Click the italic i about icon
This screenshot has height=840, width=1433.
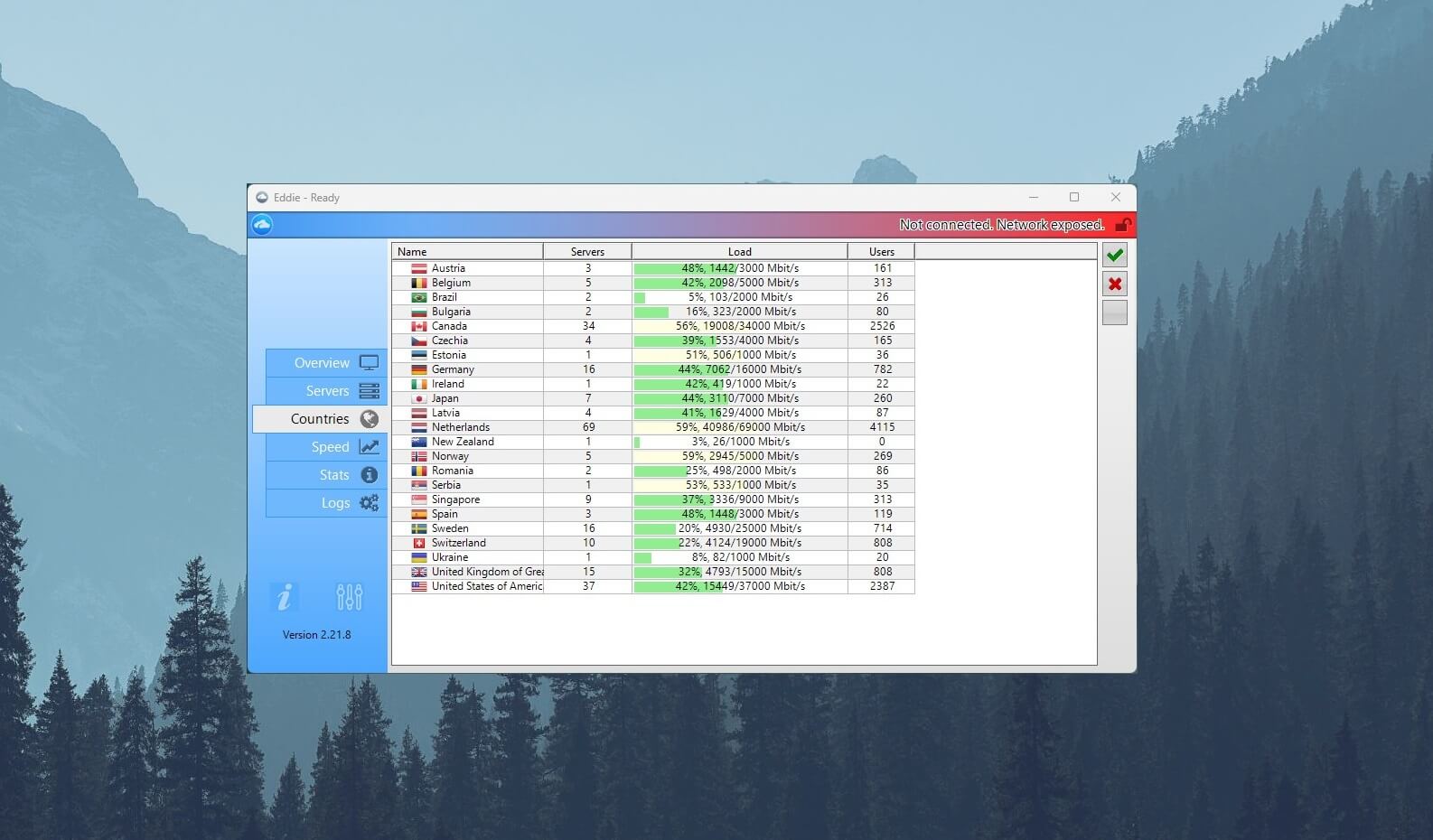(284, 596)
